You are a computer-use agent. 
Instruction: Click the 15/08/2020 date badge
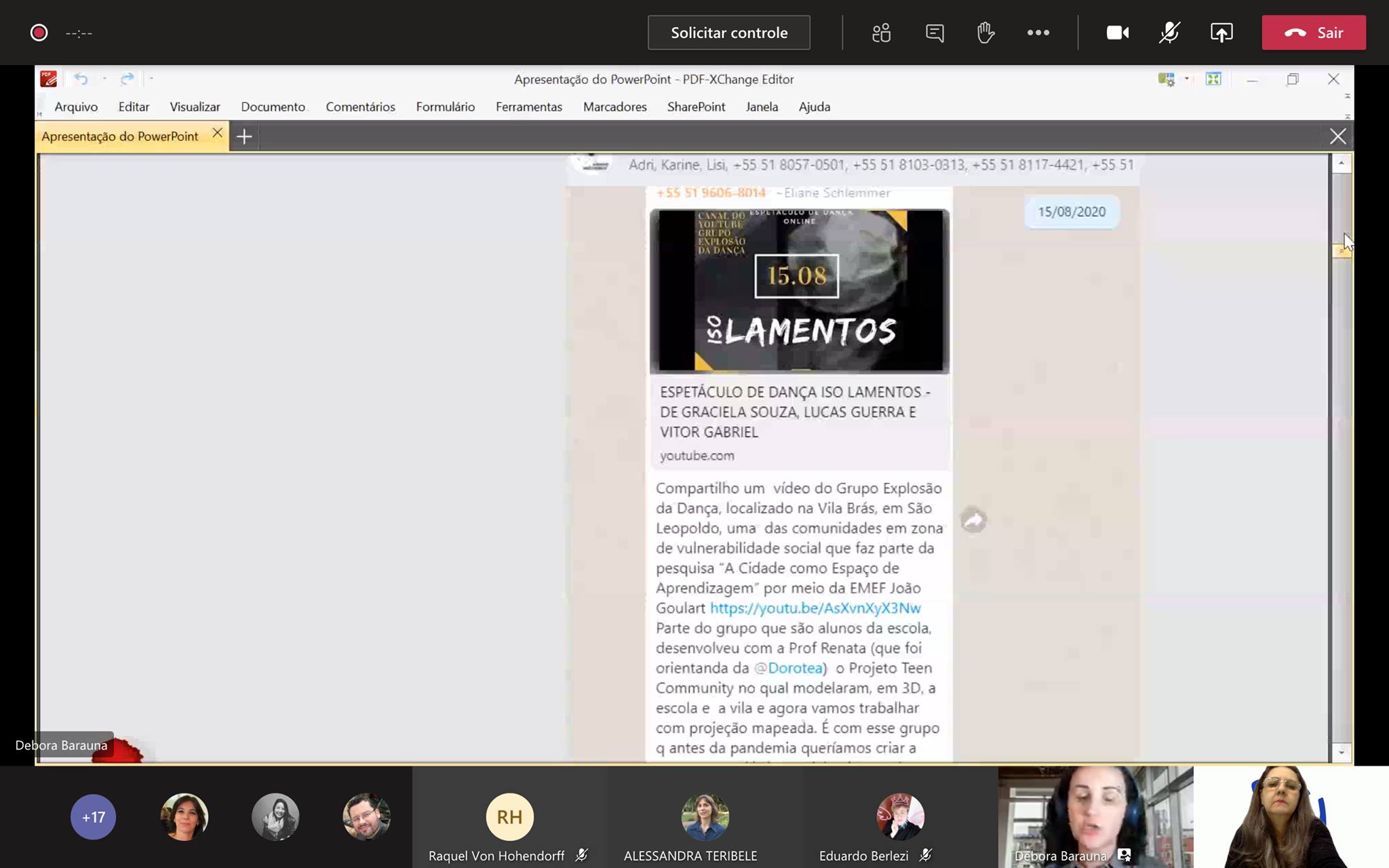tap(1072, 212)
